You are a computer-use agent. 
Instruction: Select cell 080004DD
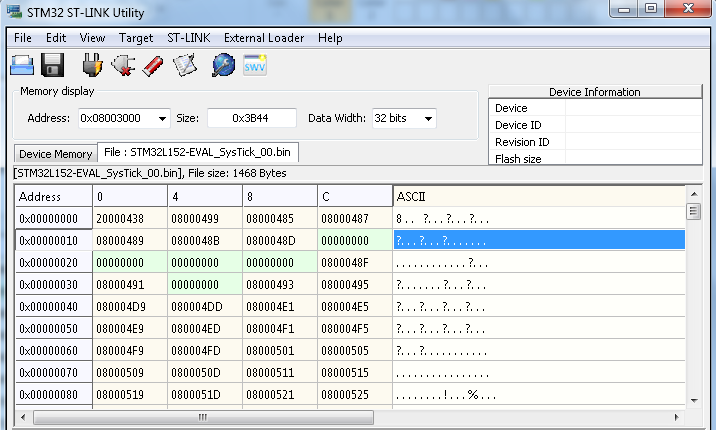tap(205, 306)
